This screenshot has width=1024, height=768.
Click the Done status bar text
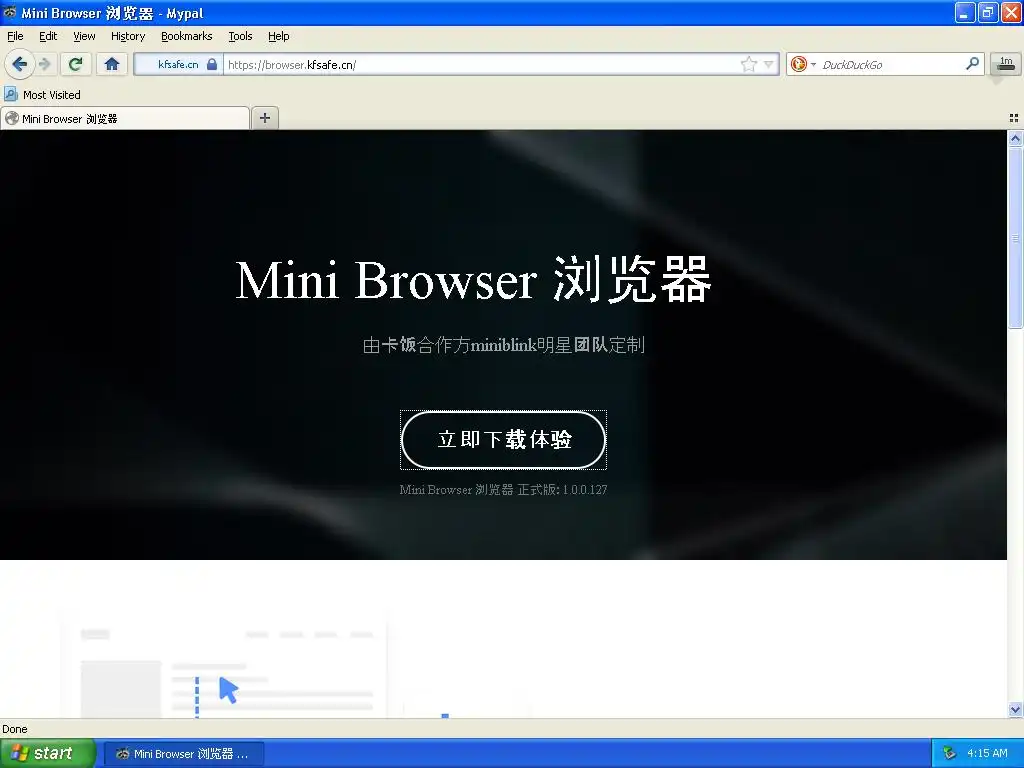point(14,729)
